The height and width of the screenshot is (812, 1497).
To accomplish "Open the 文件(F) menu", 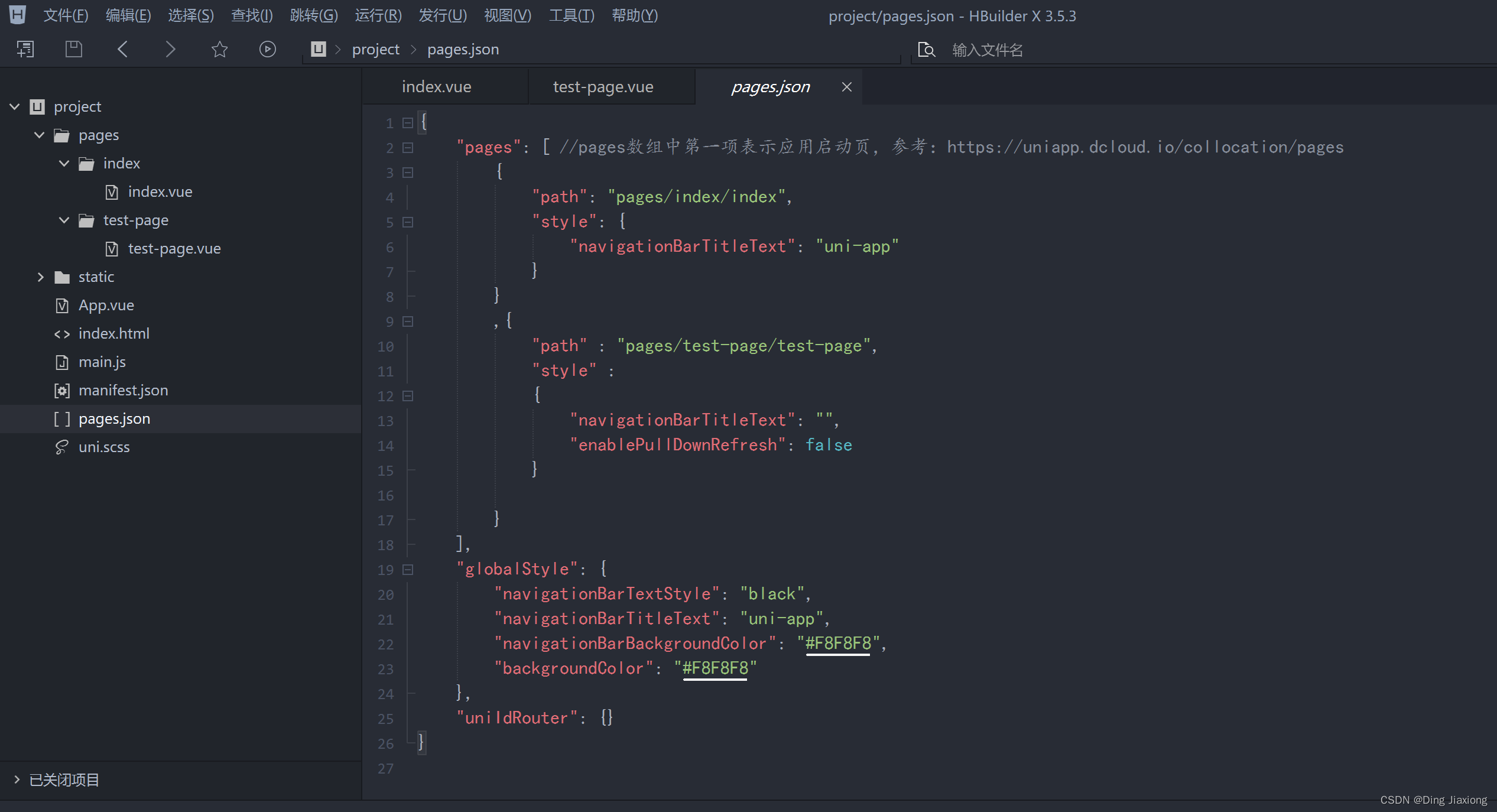I will [66, 15].
